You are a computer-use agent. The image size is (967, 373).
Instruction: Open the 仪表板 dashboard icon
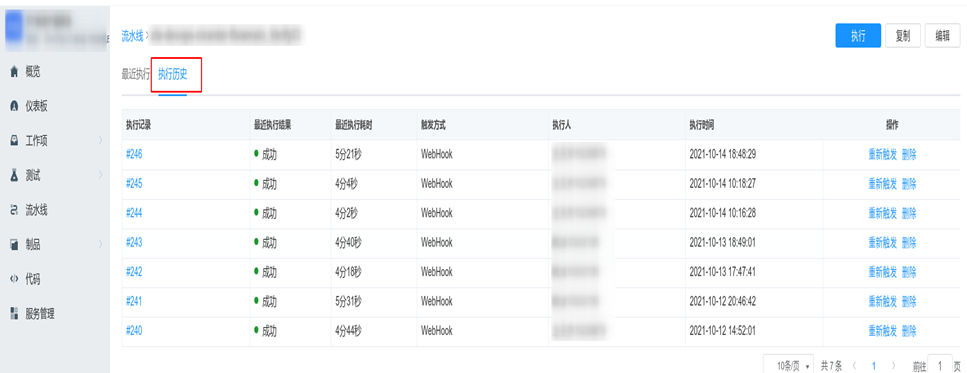point(14,107)
